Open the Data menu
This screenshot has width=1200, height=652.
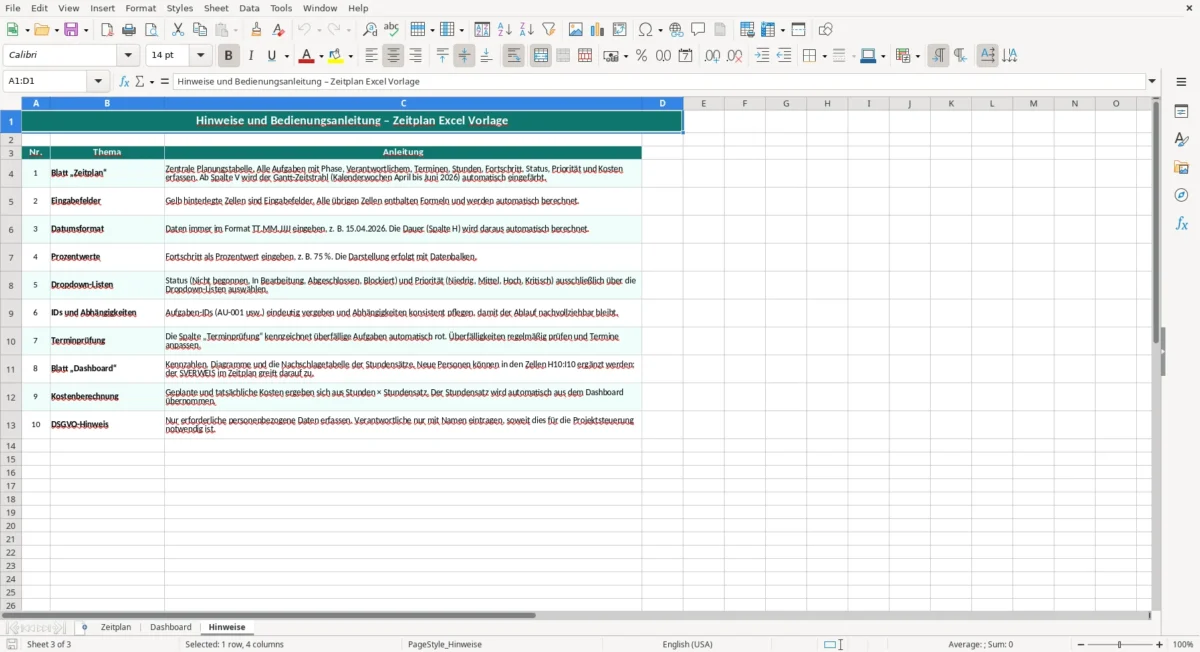pos(249,8)
